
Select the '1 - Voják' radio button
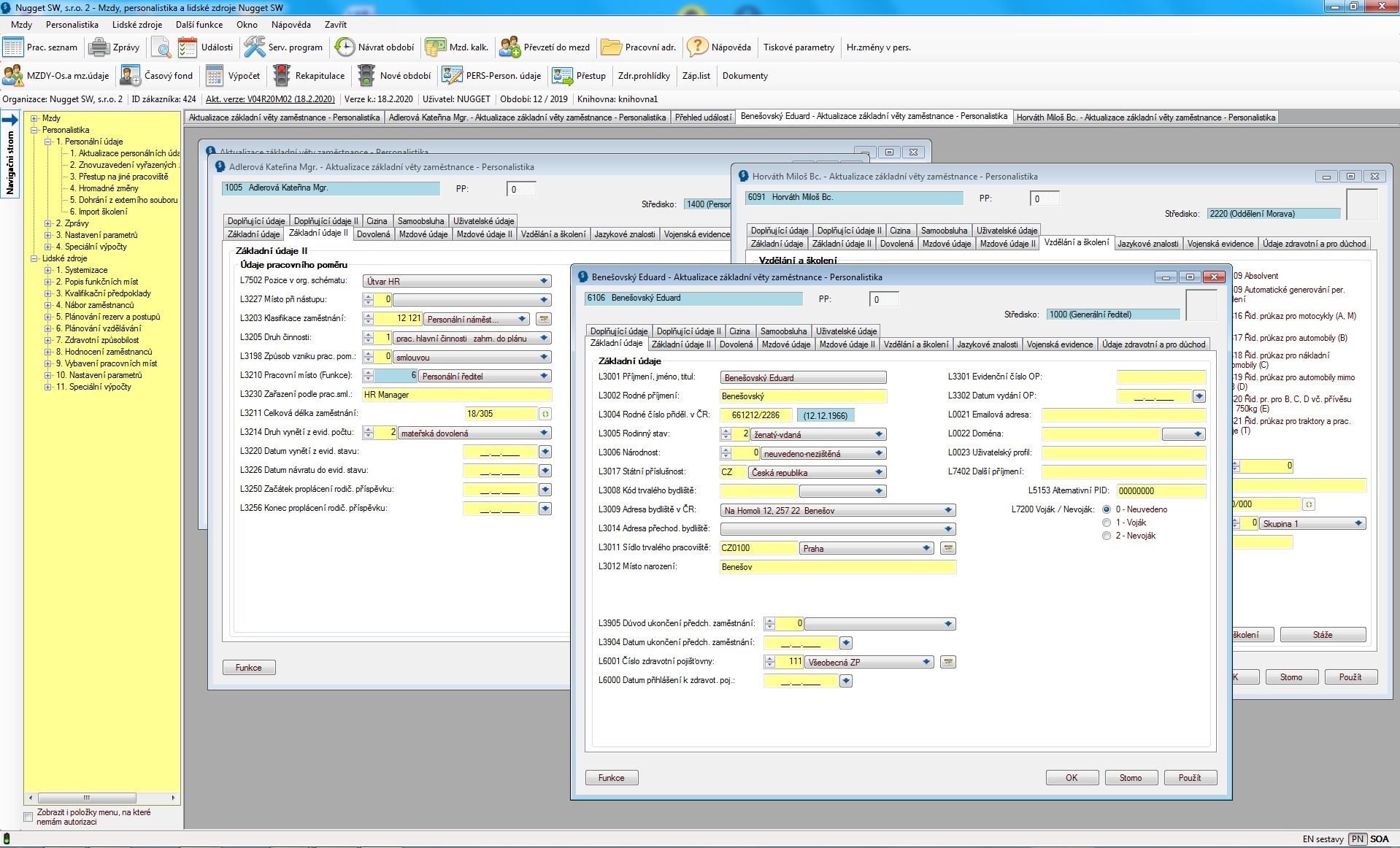pos(1107,523)
